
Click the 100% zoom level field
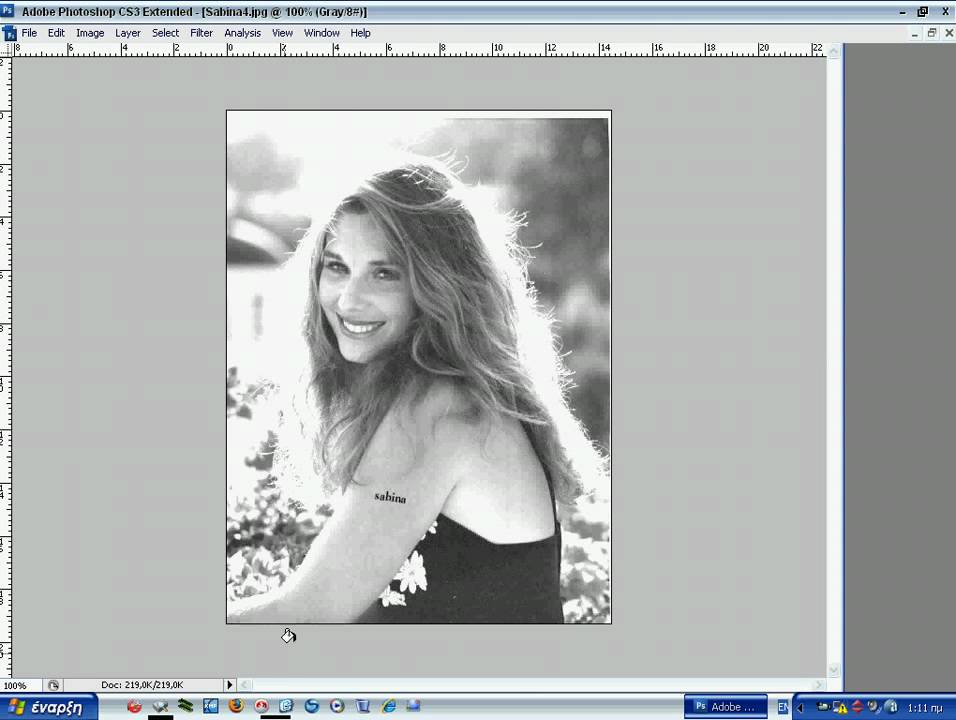point(16,685)
